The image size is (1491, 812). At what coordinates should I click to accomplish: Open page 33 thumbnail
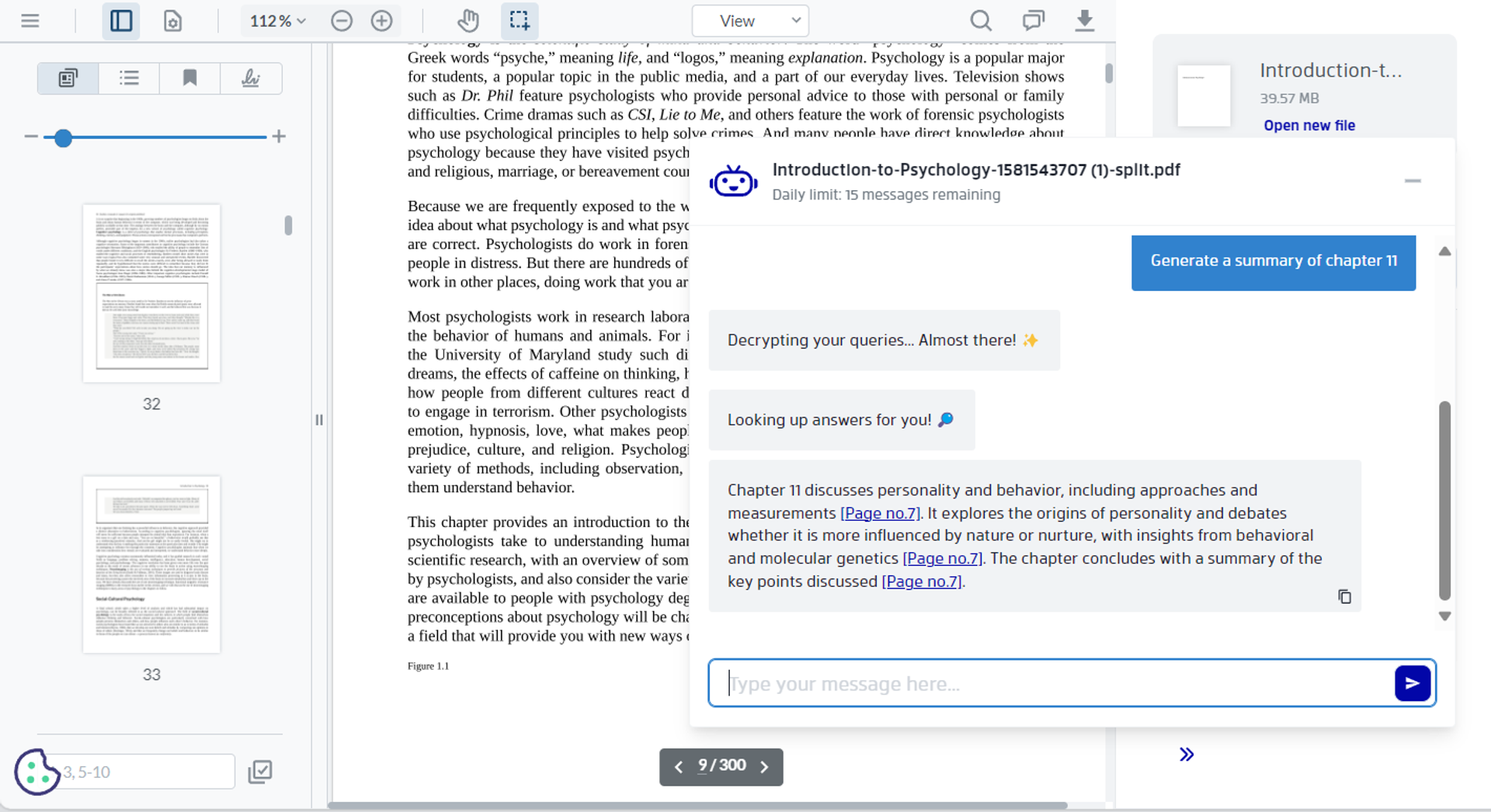pos(151,564)
